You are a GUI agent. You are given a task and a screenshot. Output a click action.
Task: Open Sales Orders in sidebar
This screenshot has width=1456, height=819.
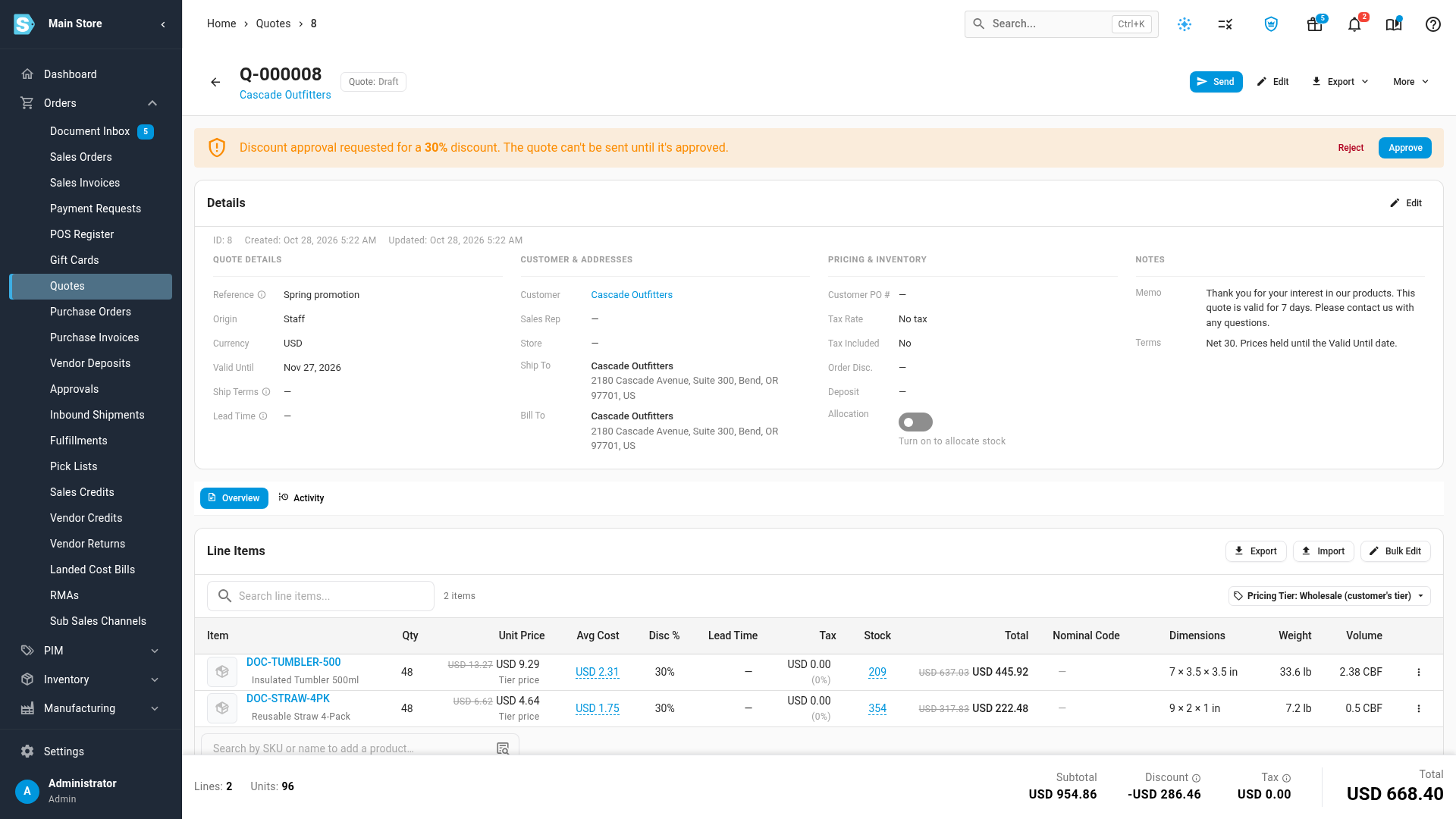(81, 157)
